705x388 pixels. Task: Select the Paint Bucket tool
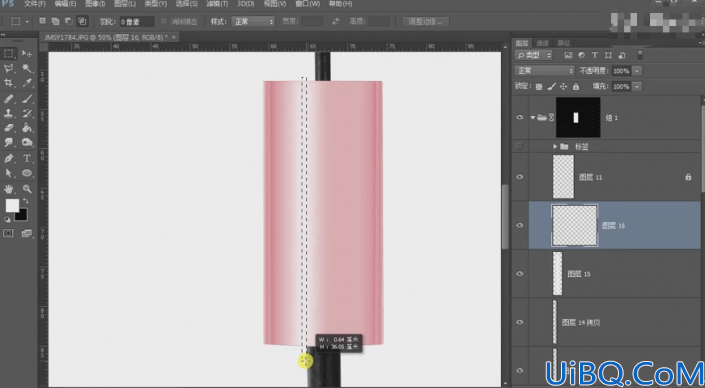[27, 128]
